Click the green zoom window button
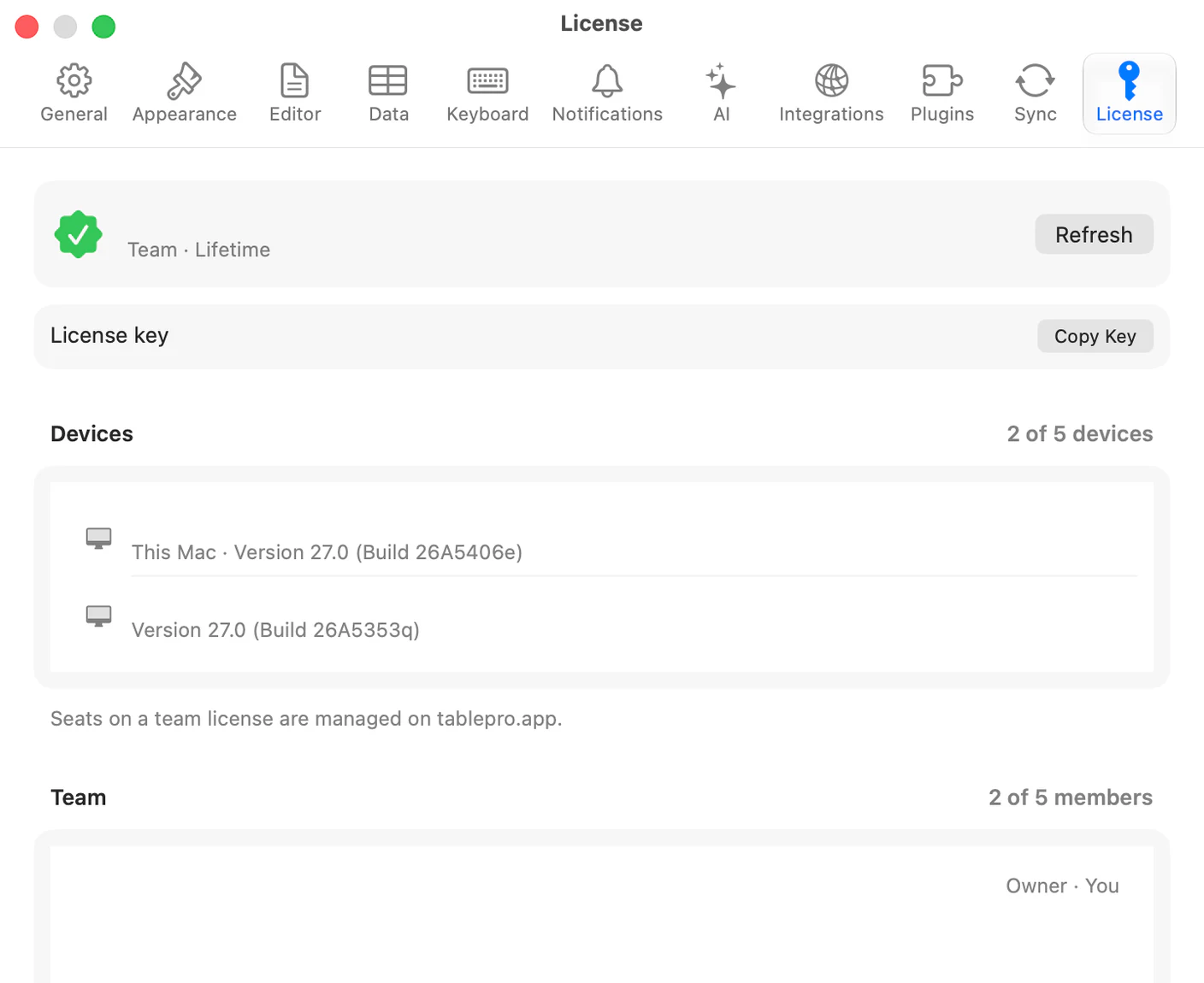This screenshot has height=983, width=1204. click(x=103, y=26)
